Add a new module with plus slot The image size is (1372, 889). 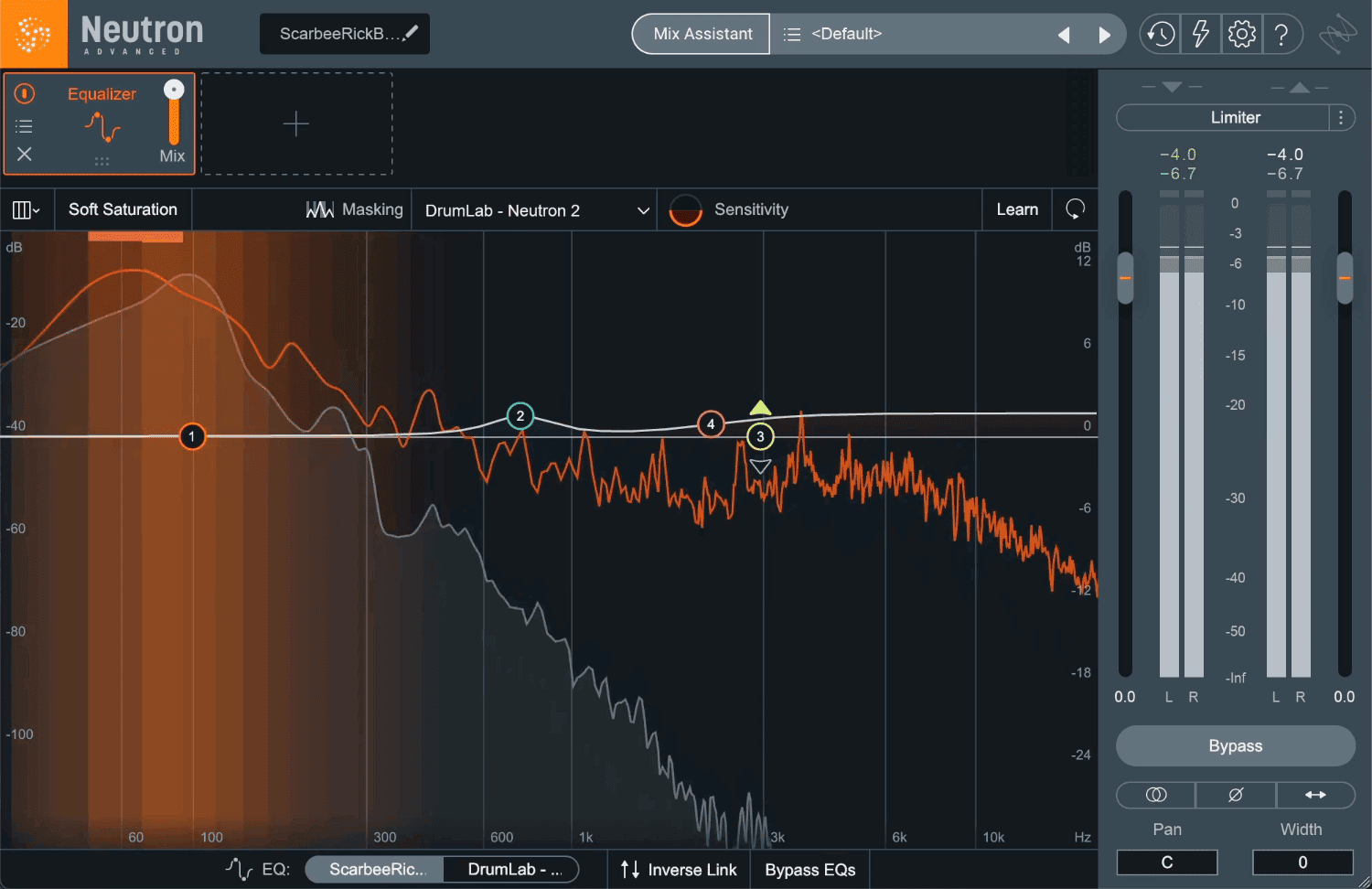tap(296, 123)
